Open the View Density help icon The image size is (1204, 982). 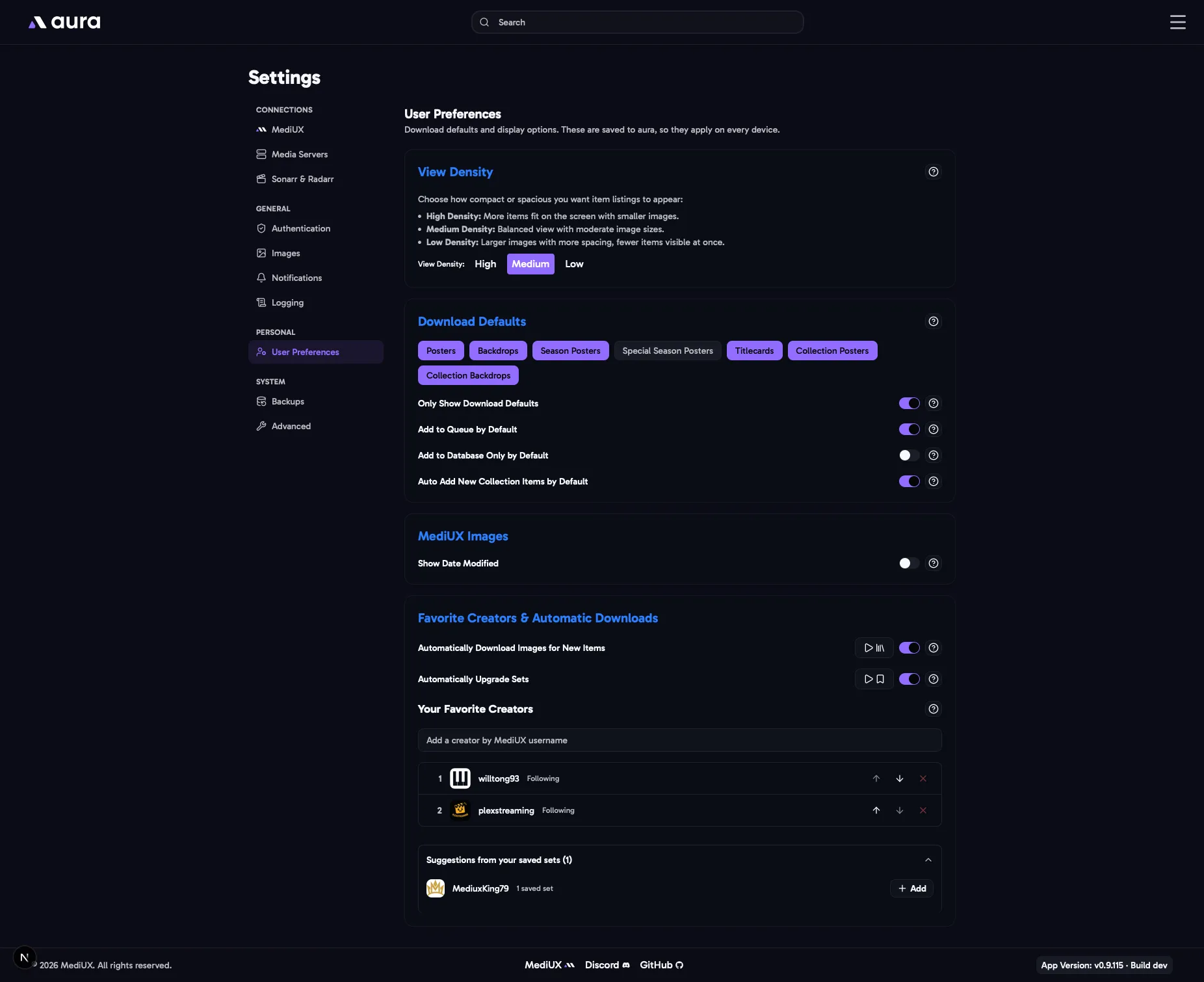pyautogui.click(x=934, y=172)
